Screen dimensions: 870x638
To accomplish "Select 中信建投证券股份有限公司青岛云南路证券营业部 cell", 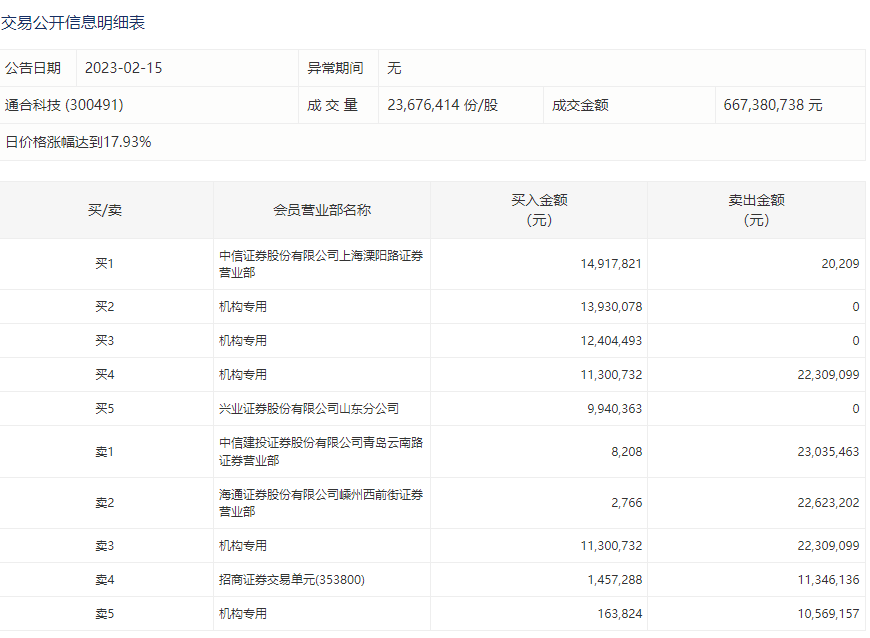I will [x=321, y=452].
